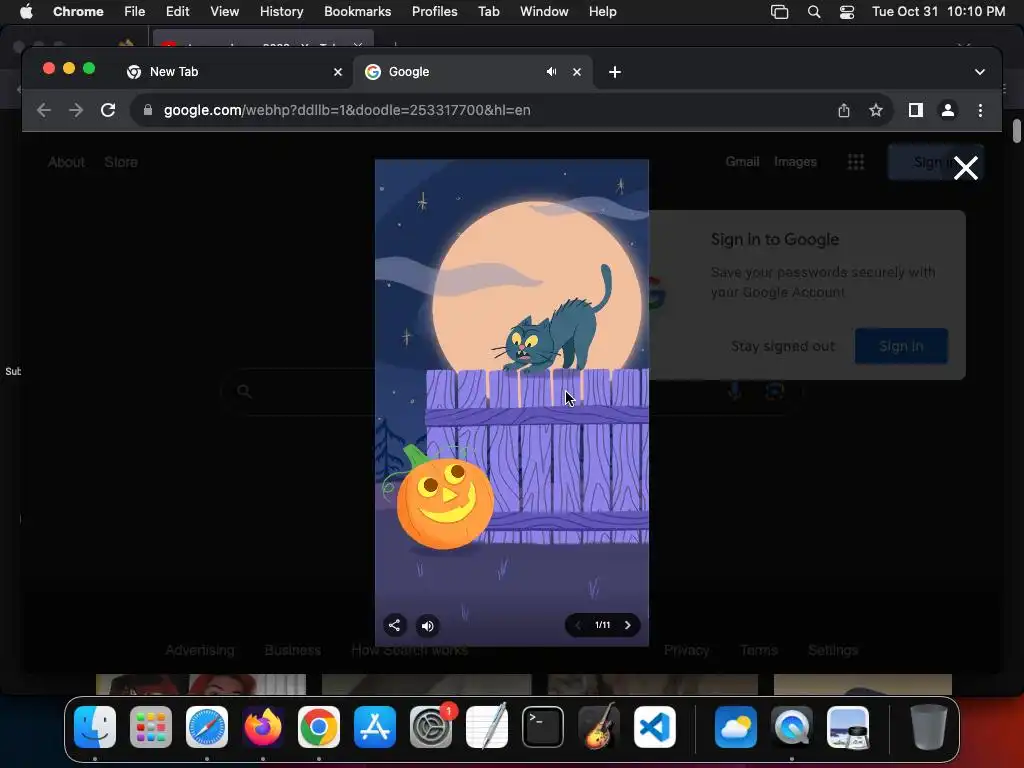Open the File menu
The width and height of the screenshot is (1024, 768).
pyautogui.click(x=135, y=11)
